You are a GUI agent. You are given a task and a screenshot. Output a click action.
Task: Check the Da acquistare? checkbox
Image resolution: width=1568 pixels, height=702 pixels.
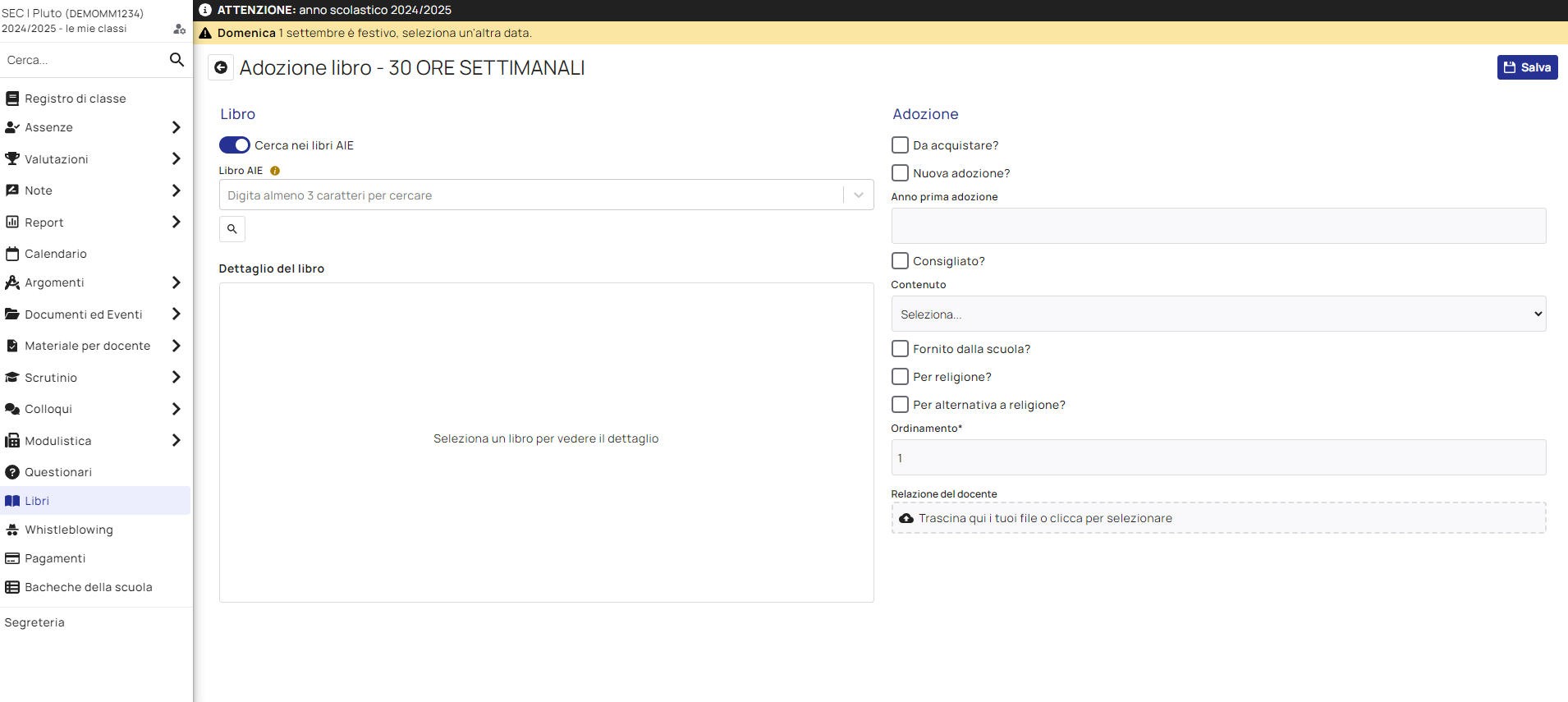click(900, 145)
